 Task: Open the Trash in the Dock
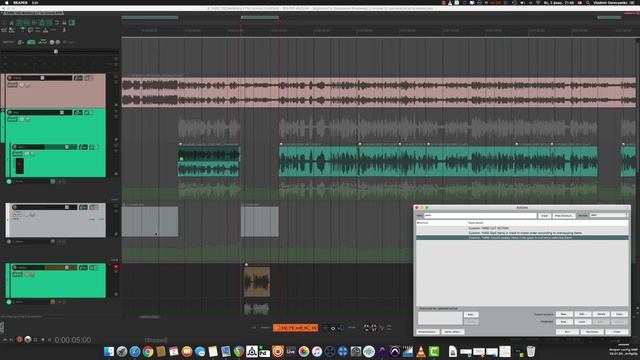coord(531,351)
